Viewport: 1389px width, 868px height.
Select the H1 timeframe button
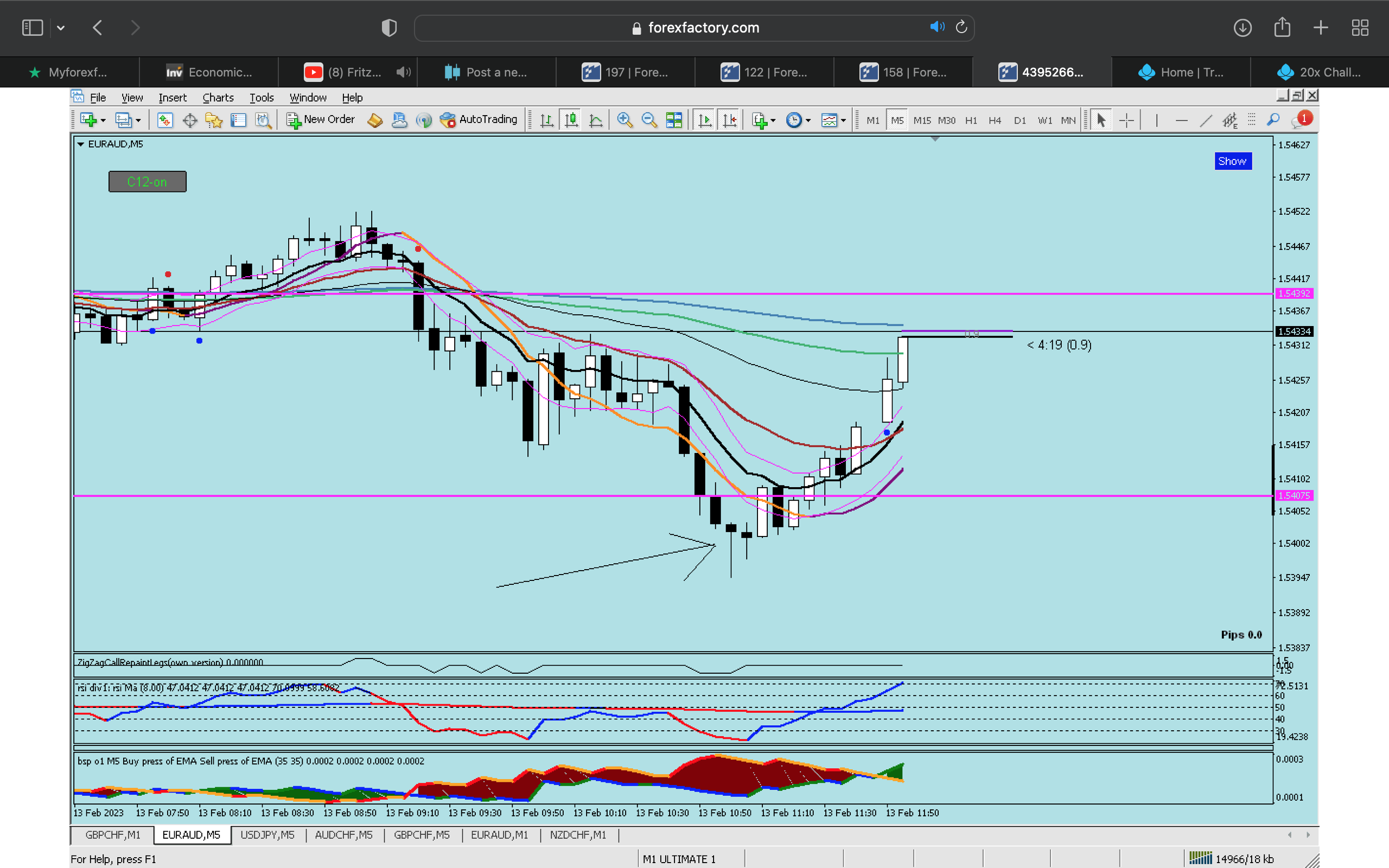click(971, 120)
